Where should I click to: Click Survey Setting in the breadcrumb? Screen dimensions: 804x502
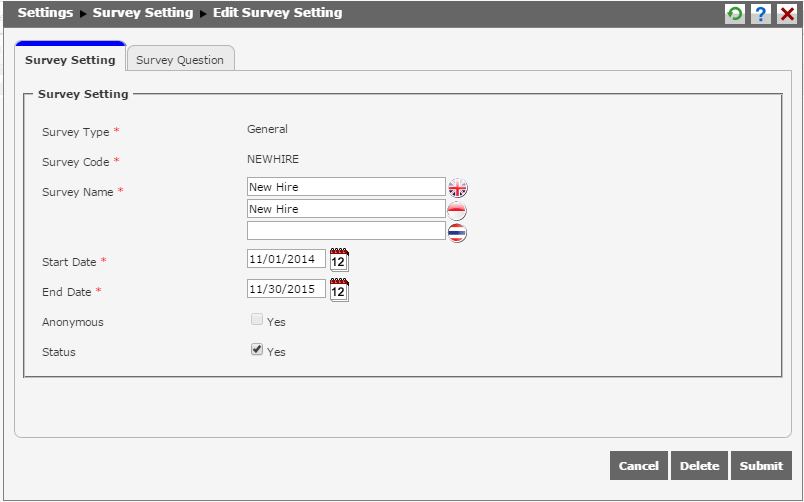pyautogui.click(x=143, y=13)
